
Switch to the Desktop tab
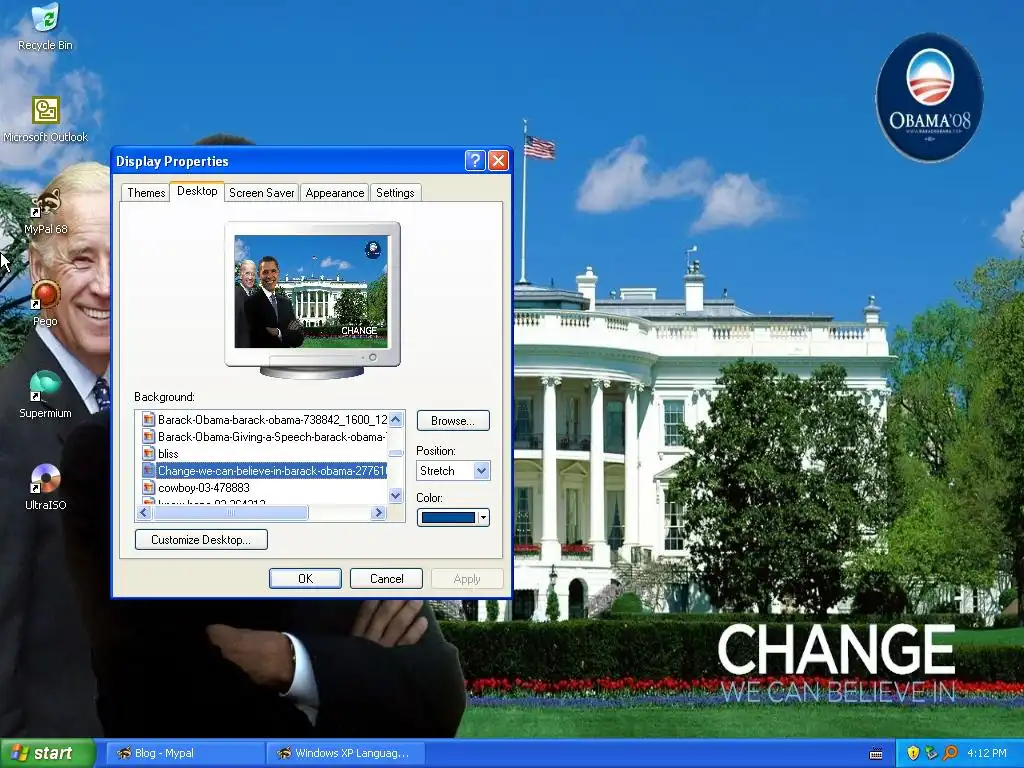(x=197, y=191)
